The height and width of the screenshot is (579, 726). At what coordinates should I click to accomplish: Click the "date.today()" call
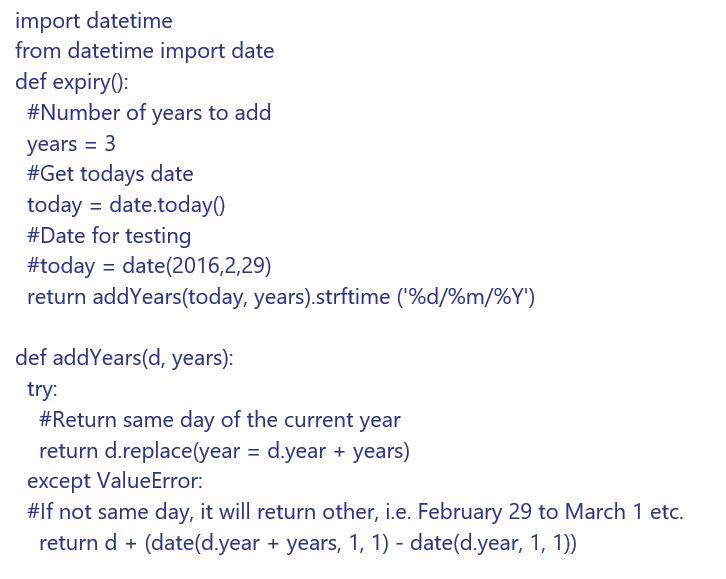(168, 205)
